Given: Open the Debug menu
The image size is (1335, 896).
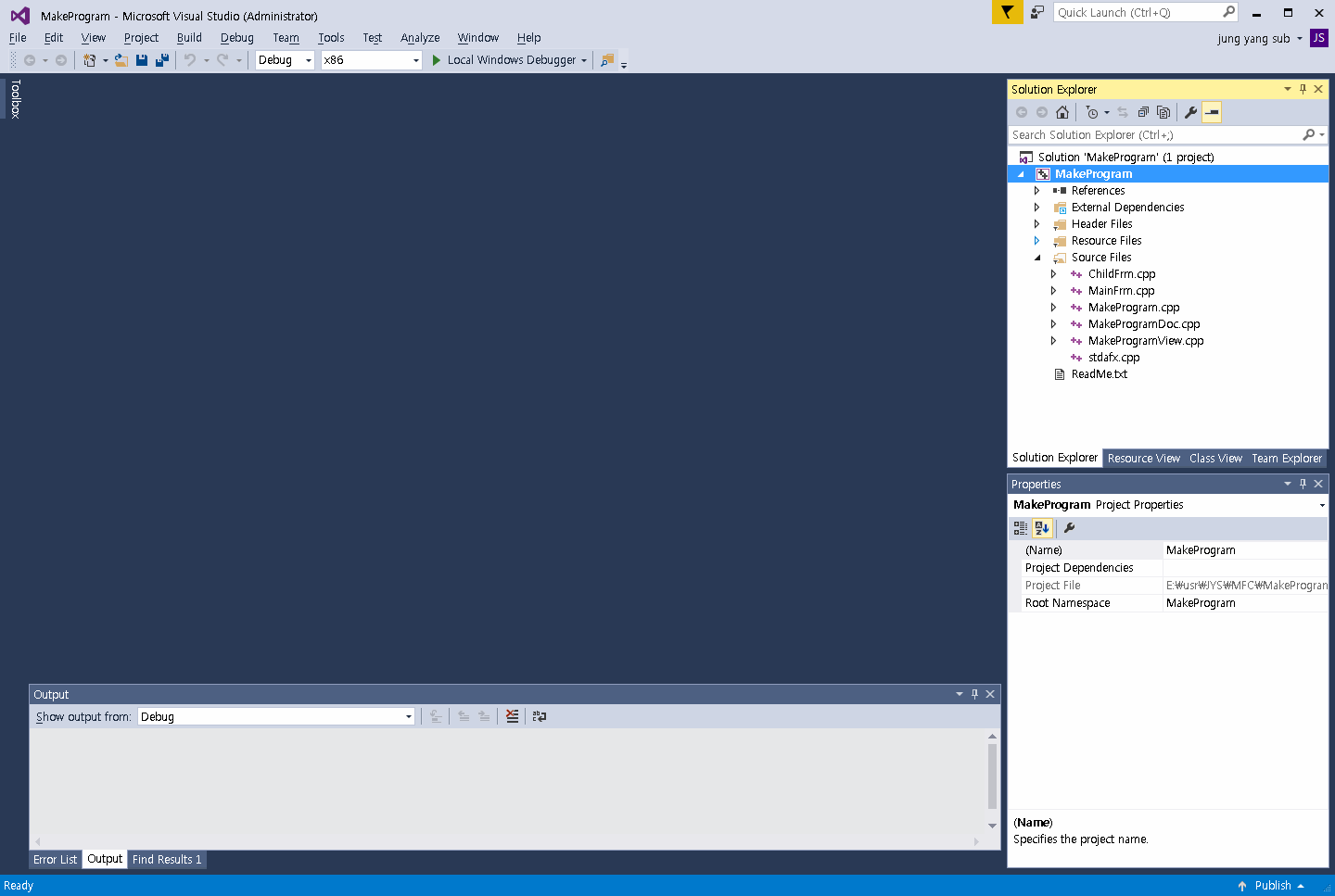Looking at the screenshot, I should (236, 38).
